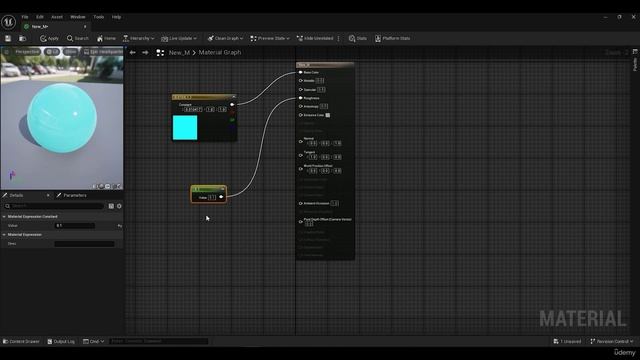
Task: Open the Clean Graph dropdown
Action: (x=225, y=38)
